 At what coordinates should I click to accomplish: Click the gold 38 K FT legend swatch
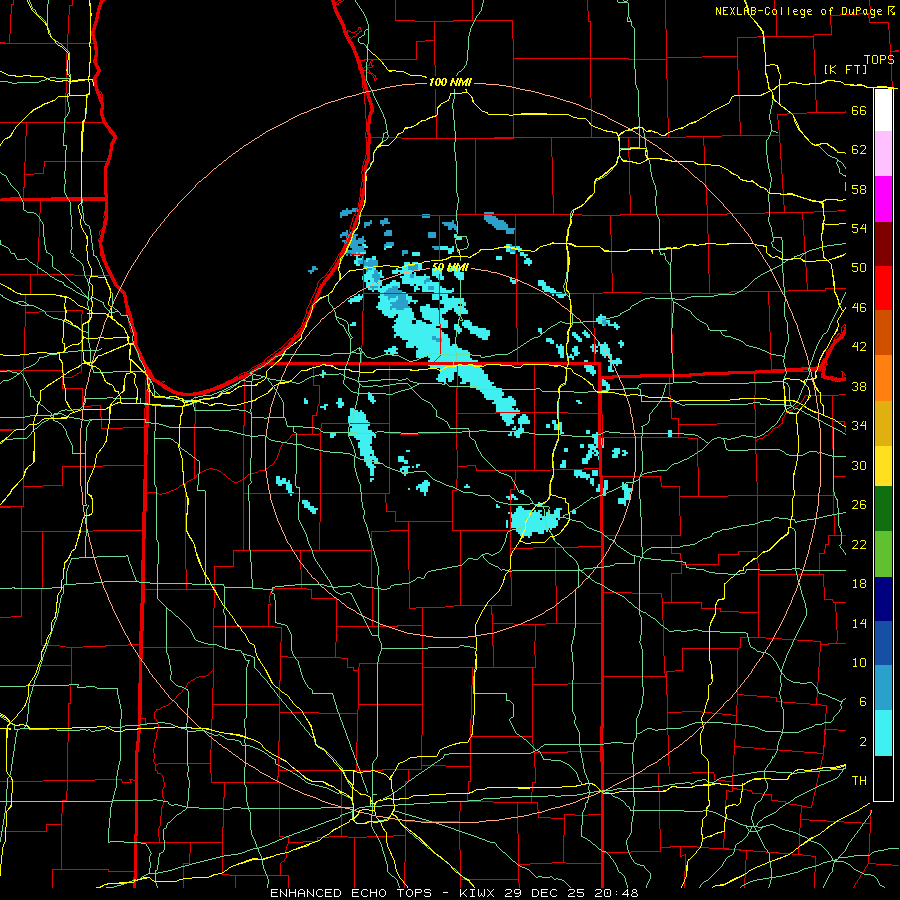[x=883, y=423]
